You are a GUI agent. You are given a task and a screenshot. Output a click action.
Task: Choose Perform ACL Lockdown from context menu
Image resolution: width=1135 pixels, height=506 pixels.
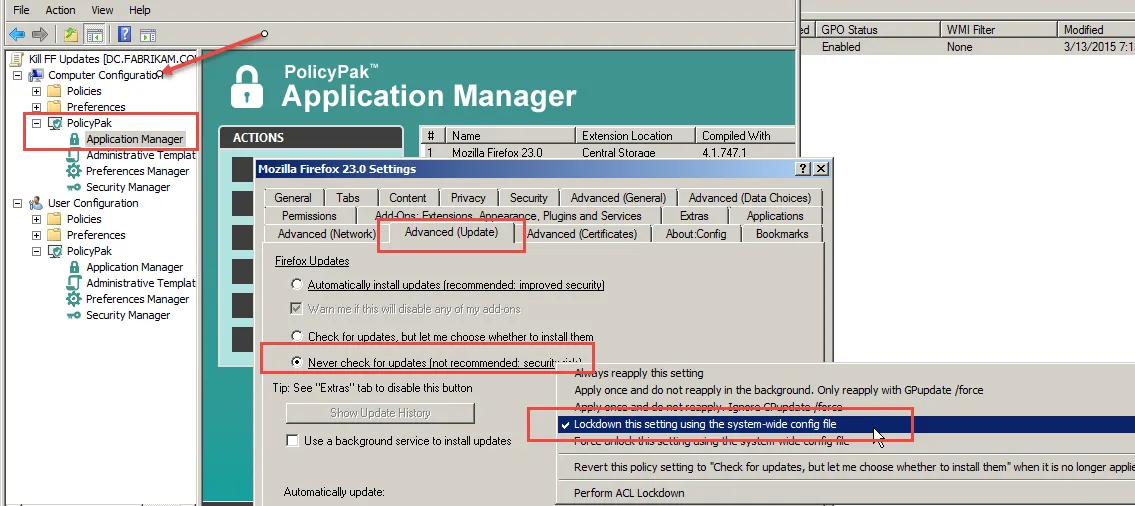[x=629, y=492]
